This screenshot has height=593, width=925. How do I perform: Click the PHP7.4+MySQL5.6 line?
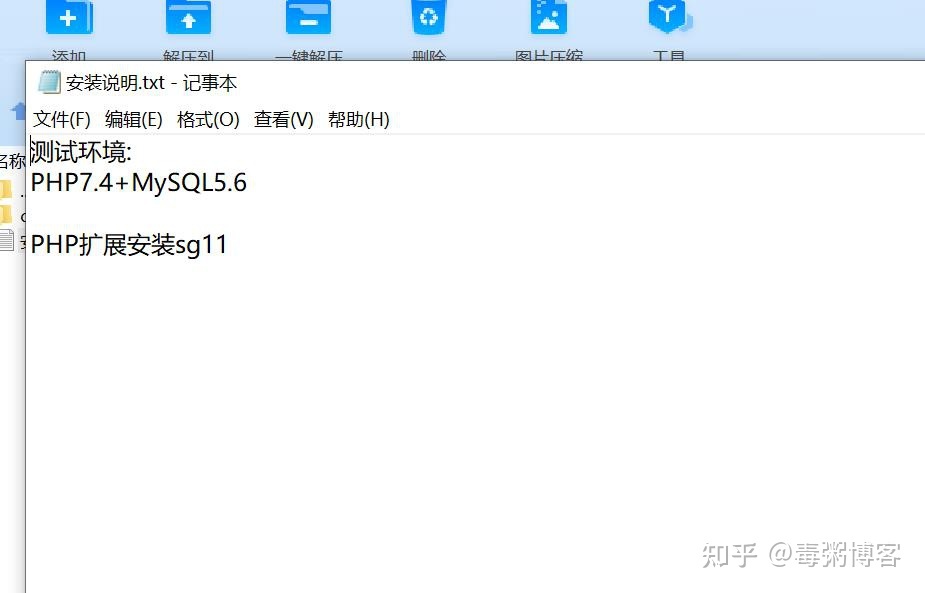tap(138, 183)
